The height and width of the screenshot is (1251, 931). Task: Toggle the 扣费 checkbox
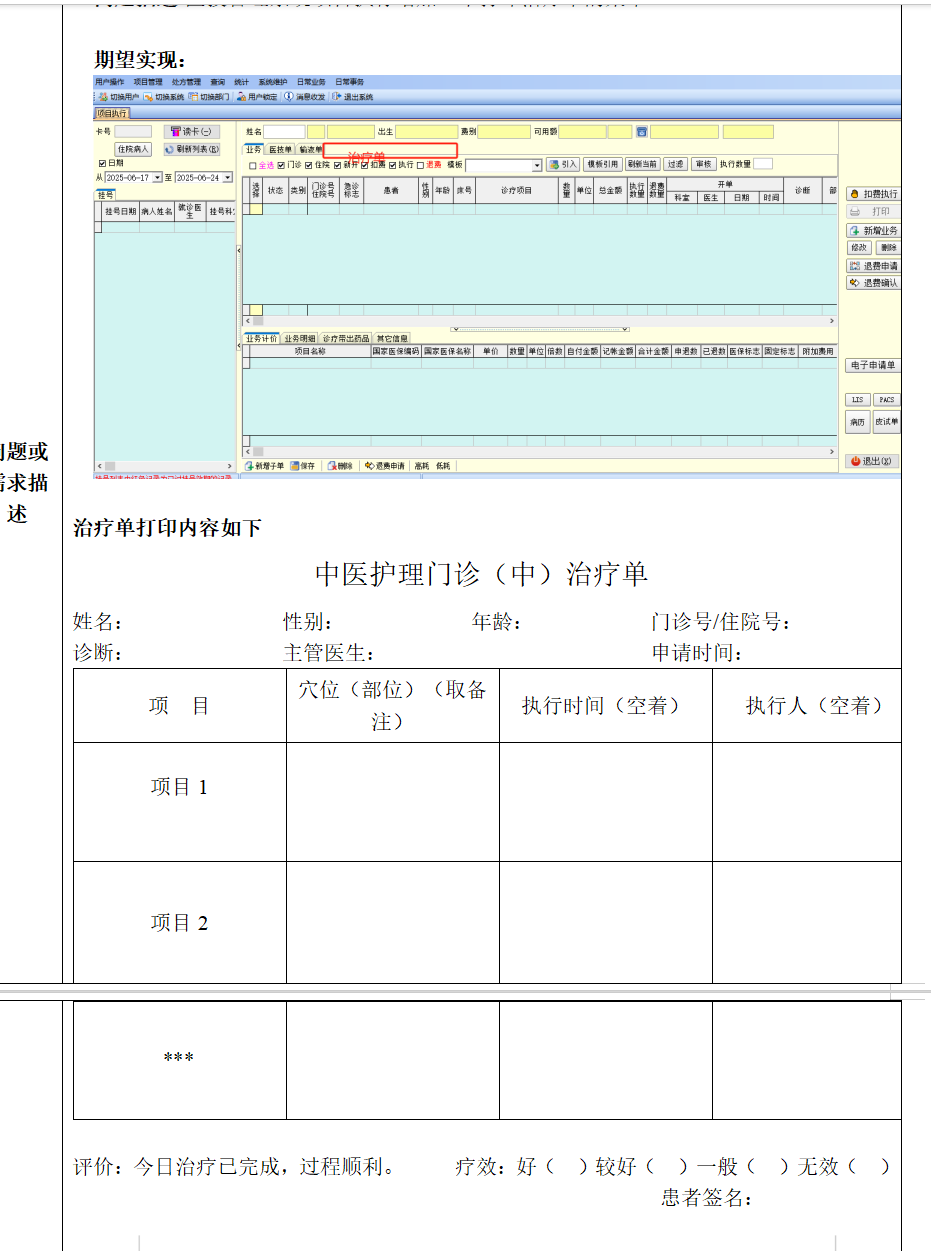[365, 165]
